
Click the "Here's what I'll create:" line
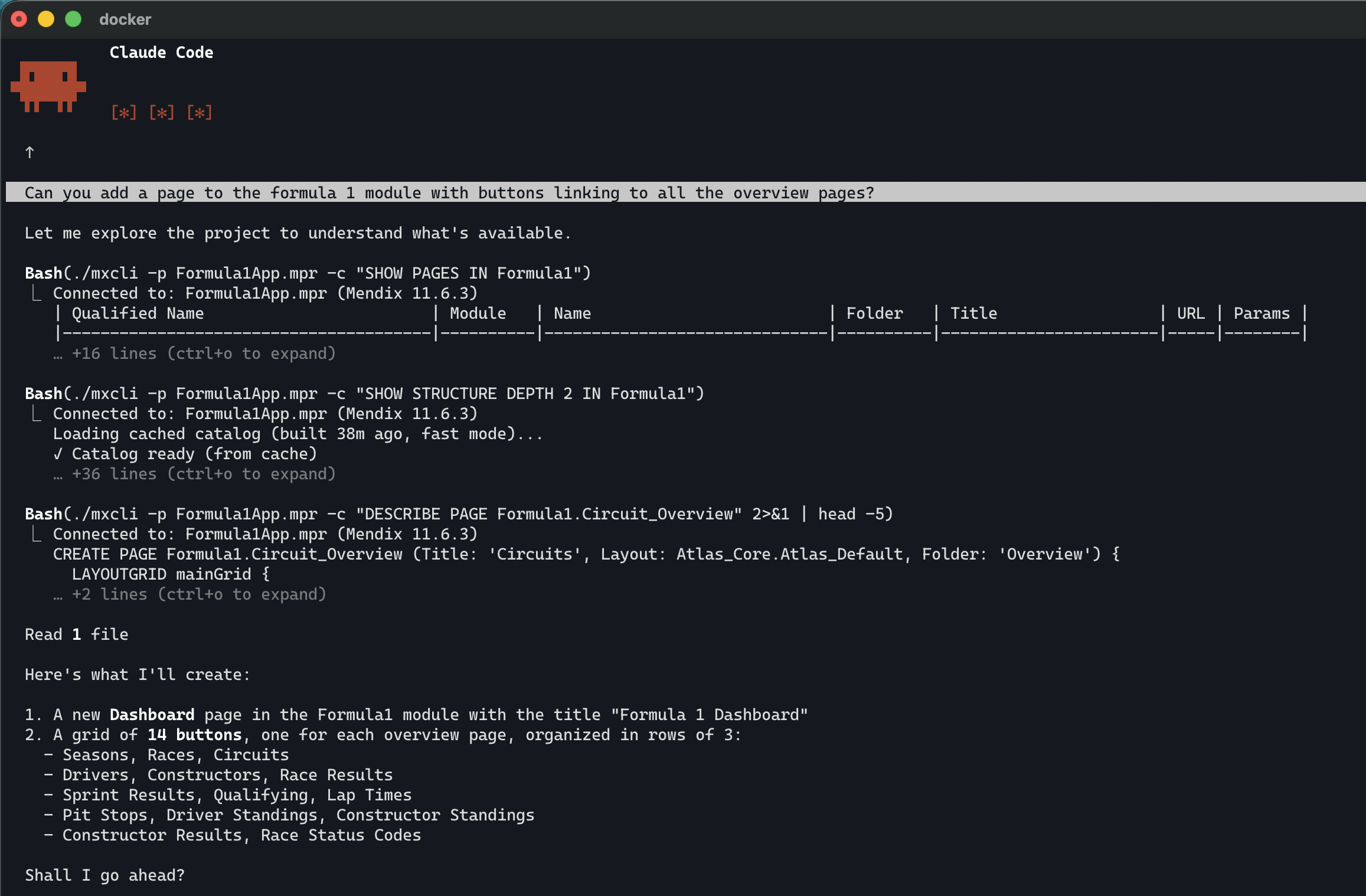point(138,675)
